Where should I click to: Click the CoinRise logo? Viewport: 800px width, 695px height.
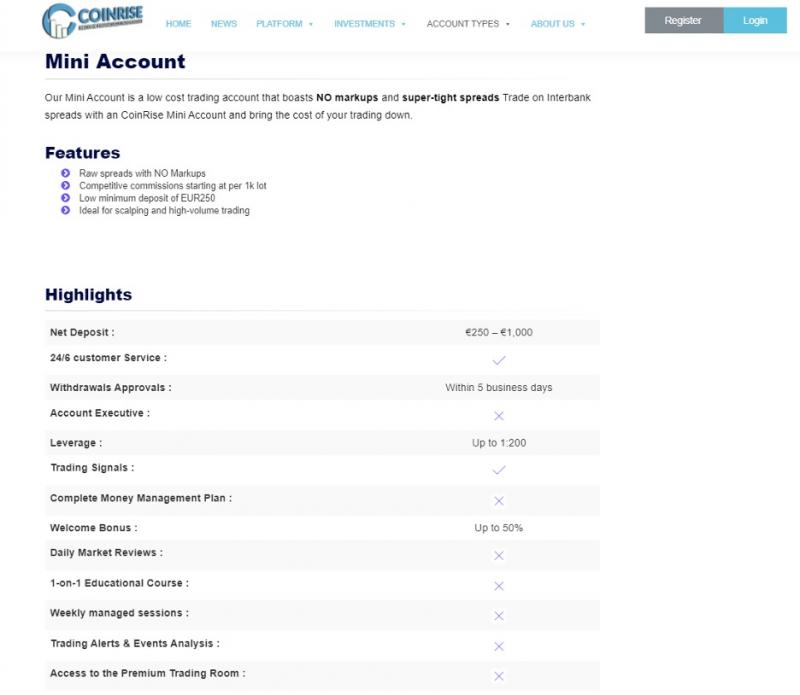pyautogui.click(x=92, y=20)
